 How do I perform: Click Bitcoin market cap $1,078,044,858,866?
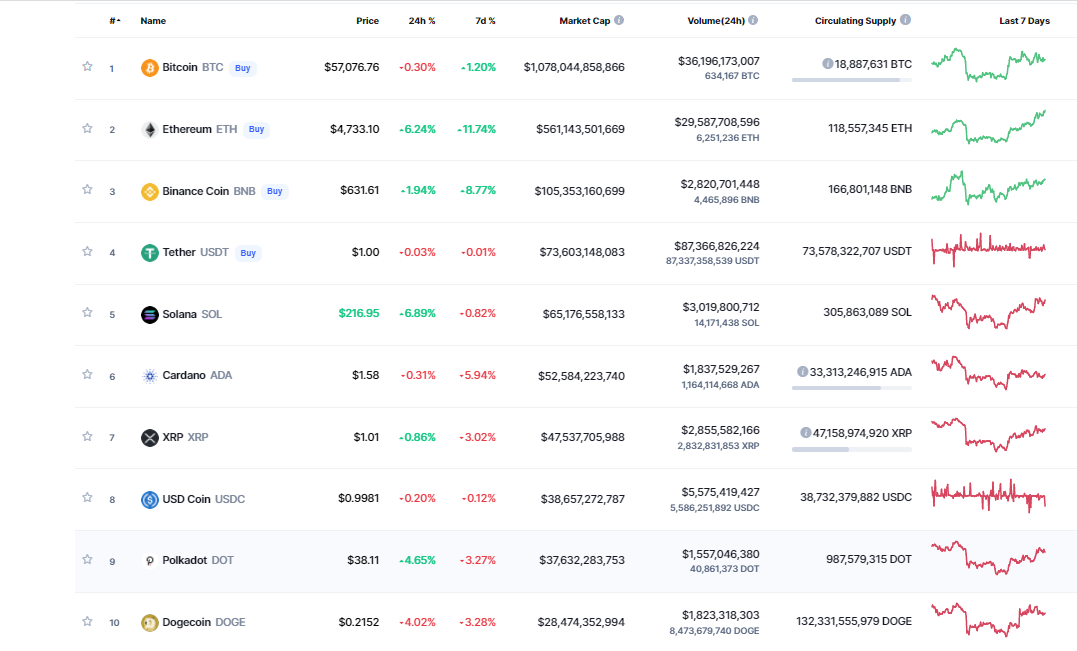coord(574,67)
